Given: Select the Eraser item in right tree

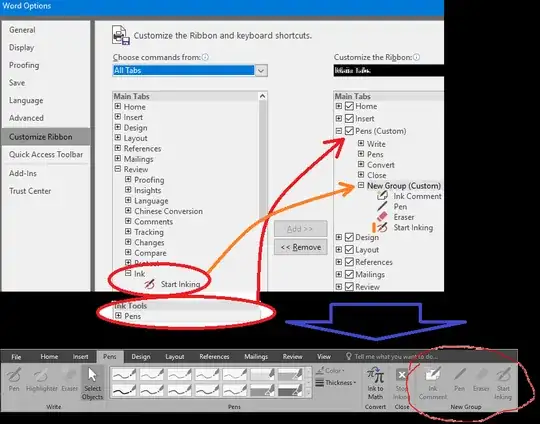Looking at the screenshot, I should [404, 217].
